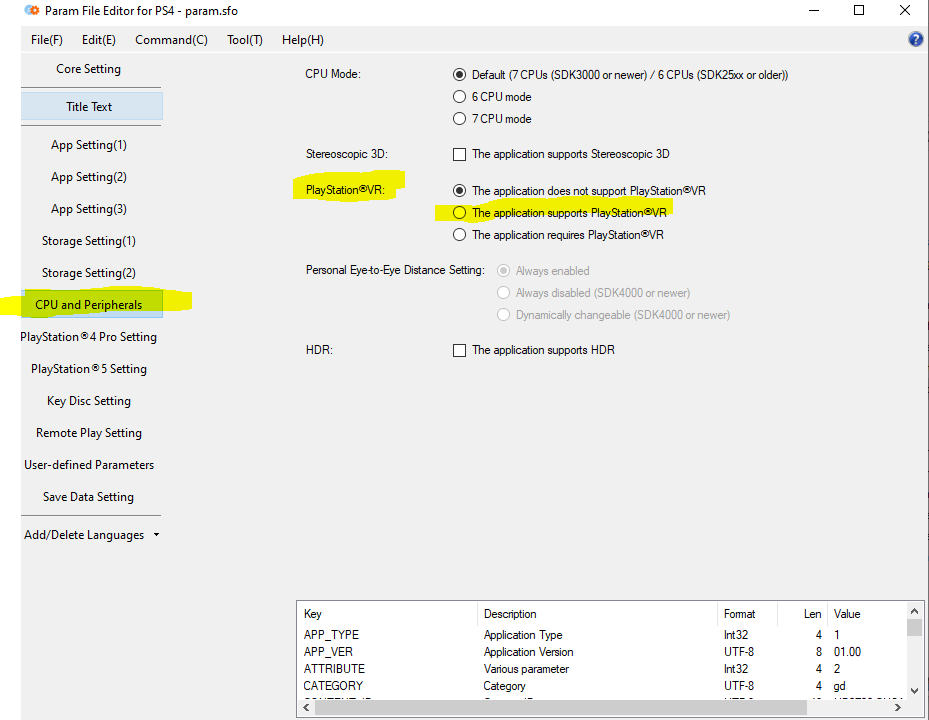This screenshot has width=929, height=720.
Task: Click the table's scroll down arrow
Action: (914, 690)
